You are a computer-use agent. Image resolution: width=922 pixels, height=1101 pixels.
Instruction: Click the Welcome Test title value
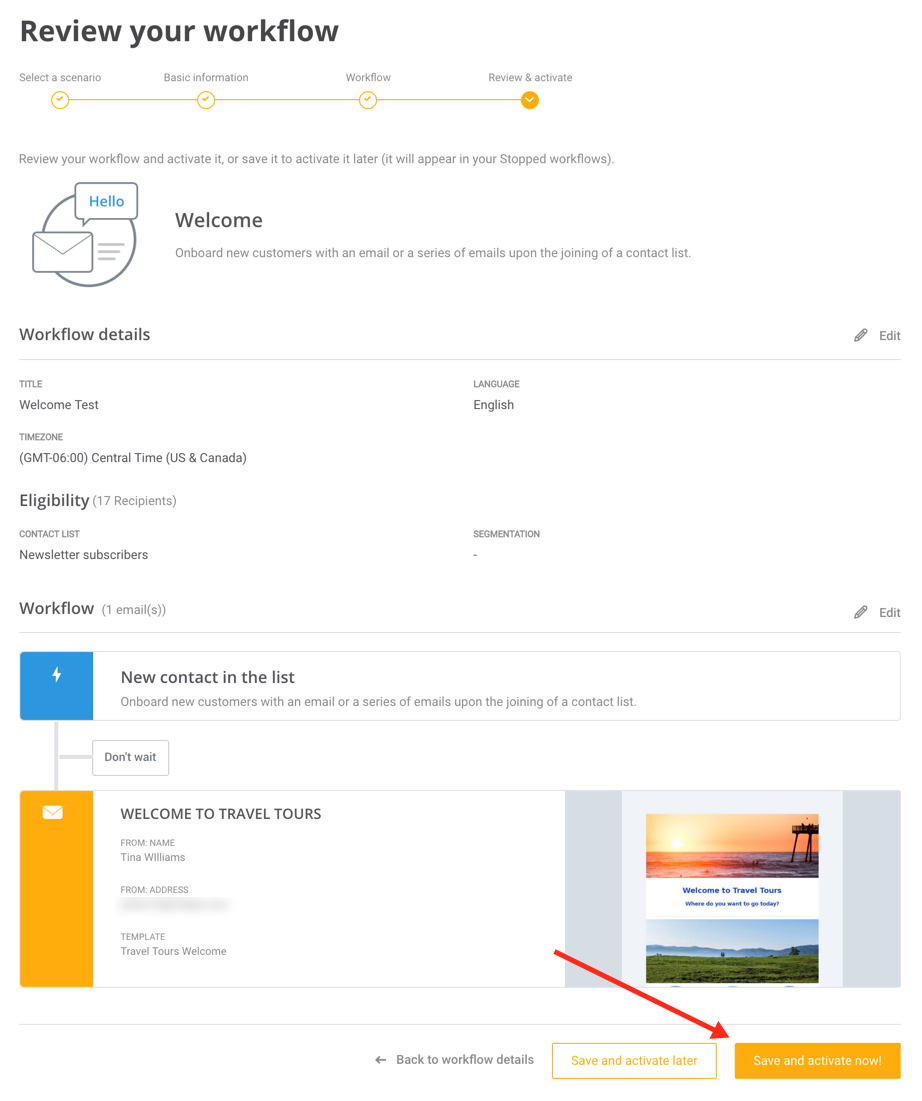[x=59, y=404]
